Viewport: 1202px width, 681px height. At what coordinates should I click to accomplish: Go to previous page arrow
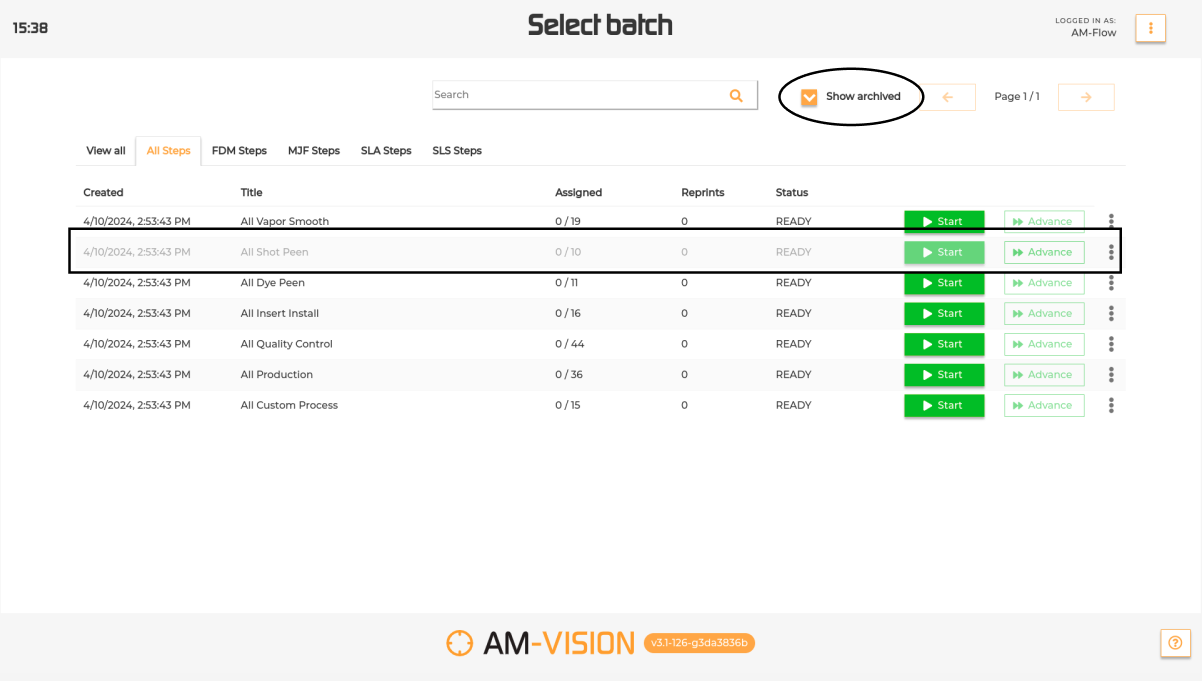click(947, 97)
